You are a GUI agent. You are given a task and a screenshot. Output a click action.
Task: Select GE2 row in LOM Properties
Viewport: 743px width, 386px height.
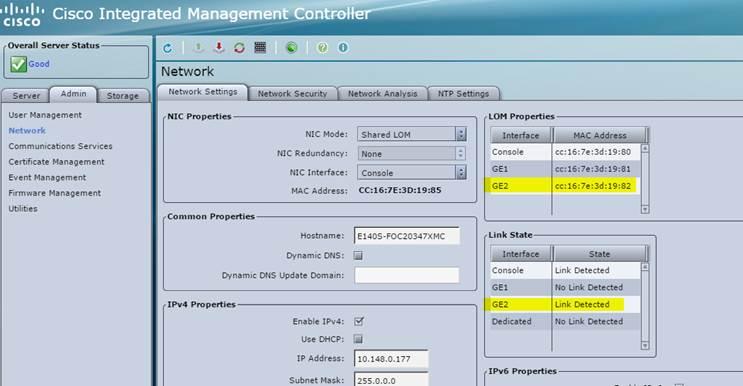click(565, 186)
